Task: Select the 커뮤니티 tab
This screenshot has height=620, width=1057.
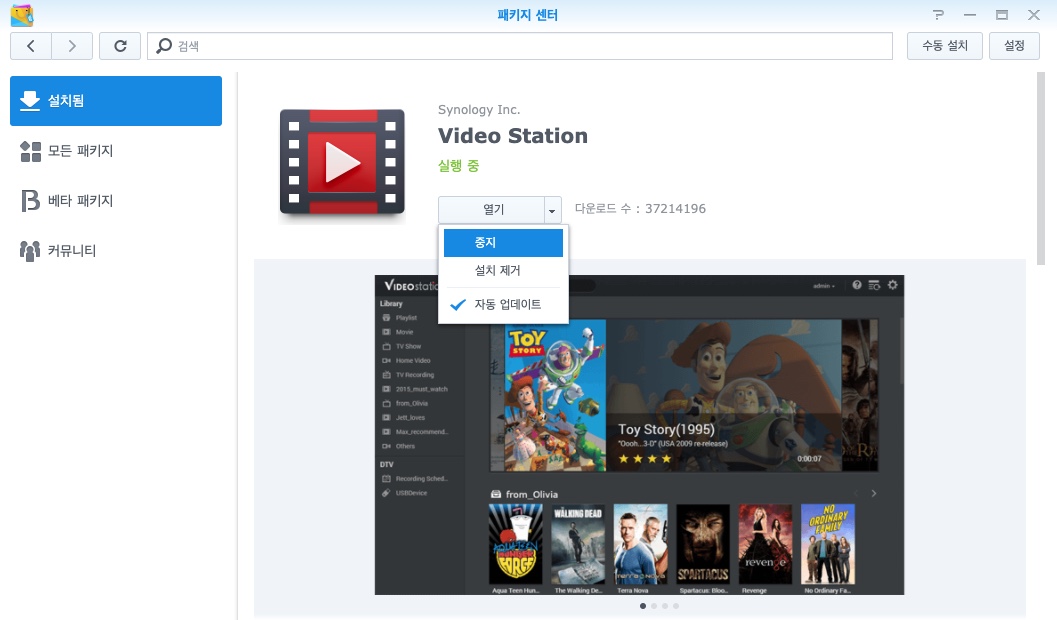Action: [x=116, y=251]
